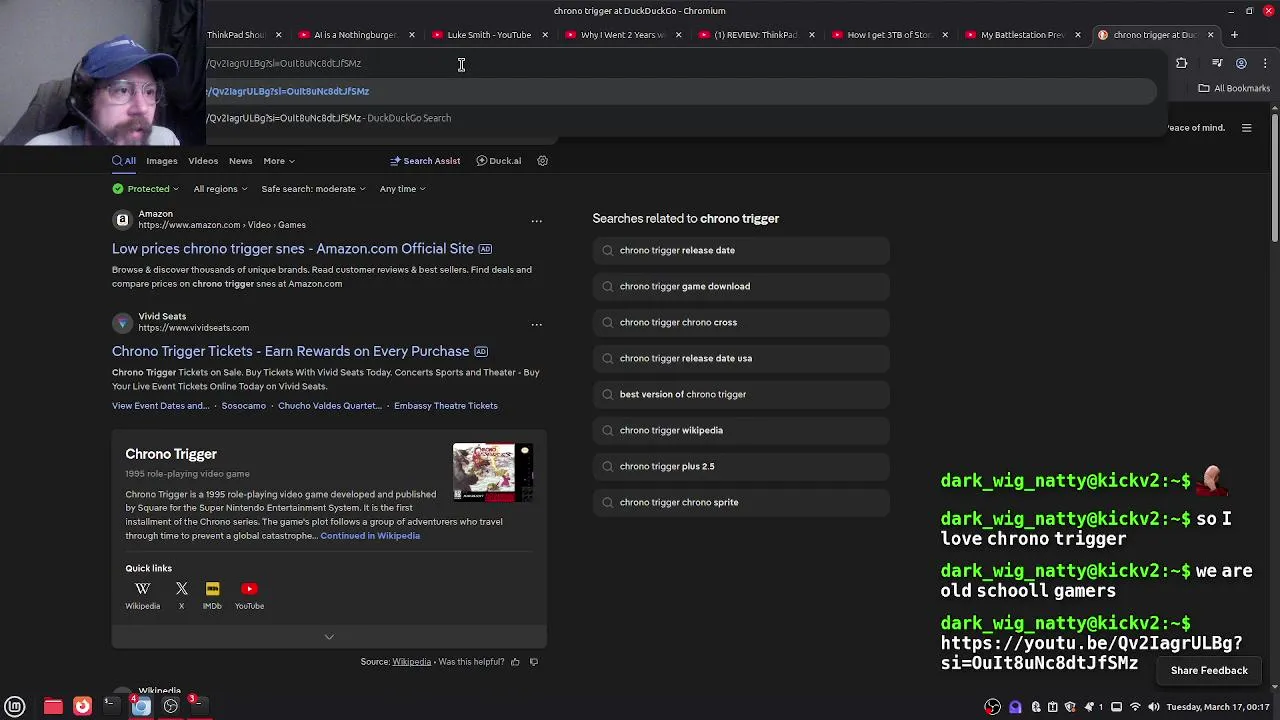Give thumbs down feedback on Wikipedia source

coord(533,662)
